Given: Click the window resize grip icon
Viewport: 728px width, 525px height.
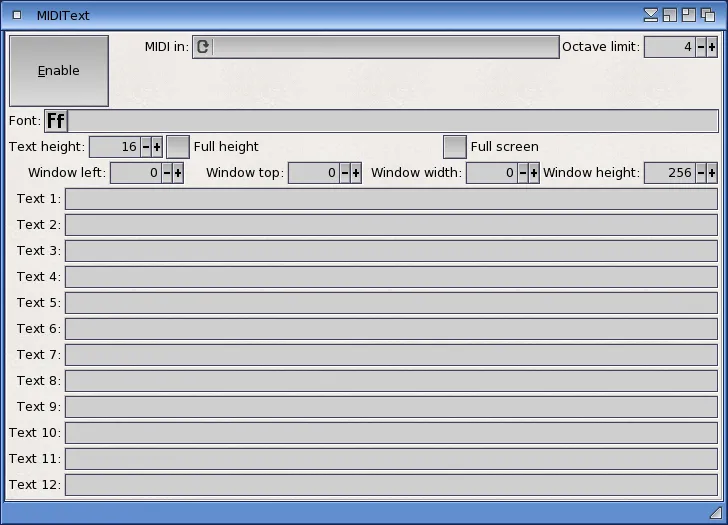Looking at the screenshot, I should pos(714,513).
